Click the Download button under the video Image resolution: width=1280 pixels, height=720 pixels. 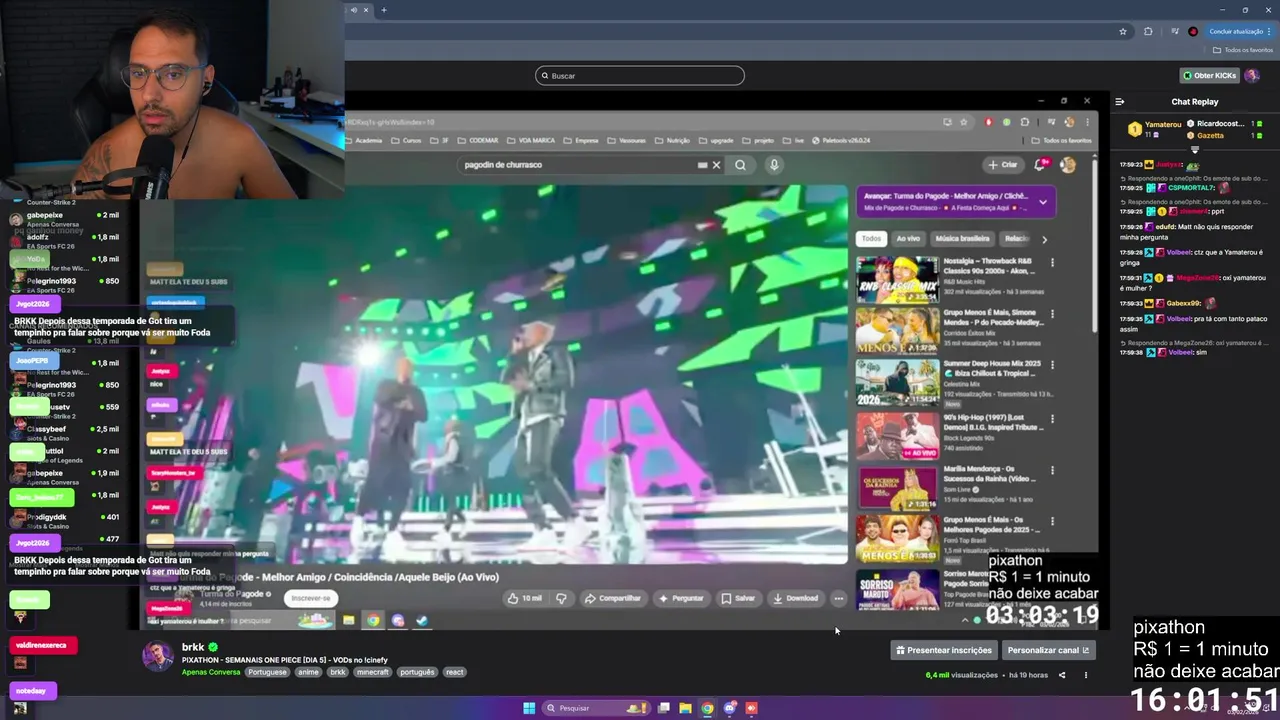[796, 598]
